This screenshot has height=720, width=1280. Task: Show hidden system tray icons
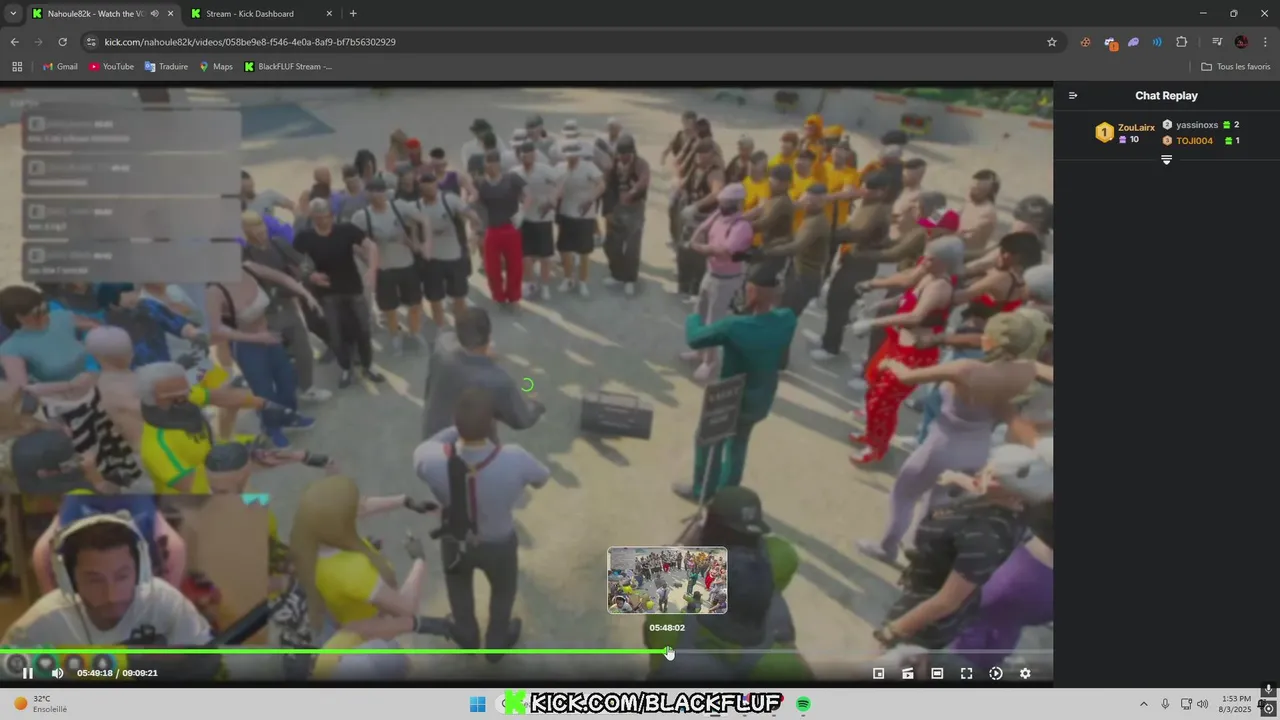tap(1144, 704)
